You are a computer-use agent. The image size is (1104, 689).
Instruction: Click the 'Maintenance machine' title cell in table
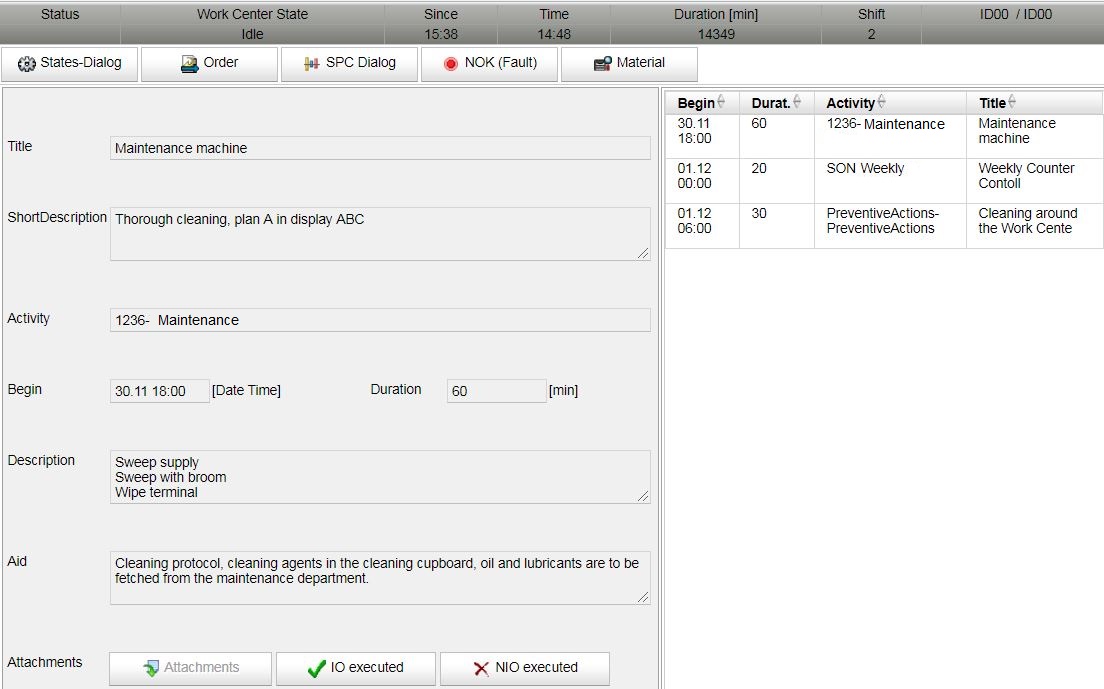1034,136
